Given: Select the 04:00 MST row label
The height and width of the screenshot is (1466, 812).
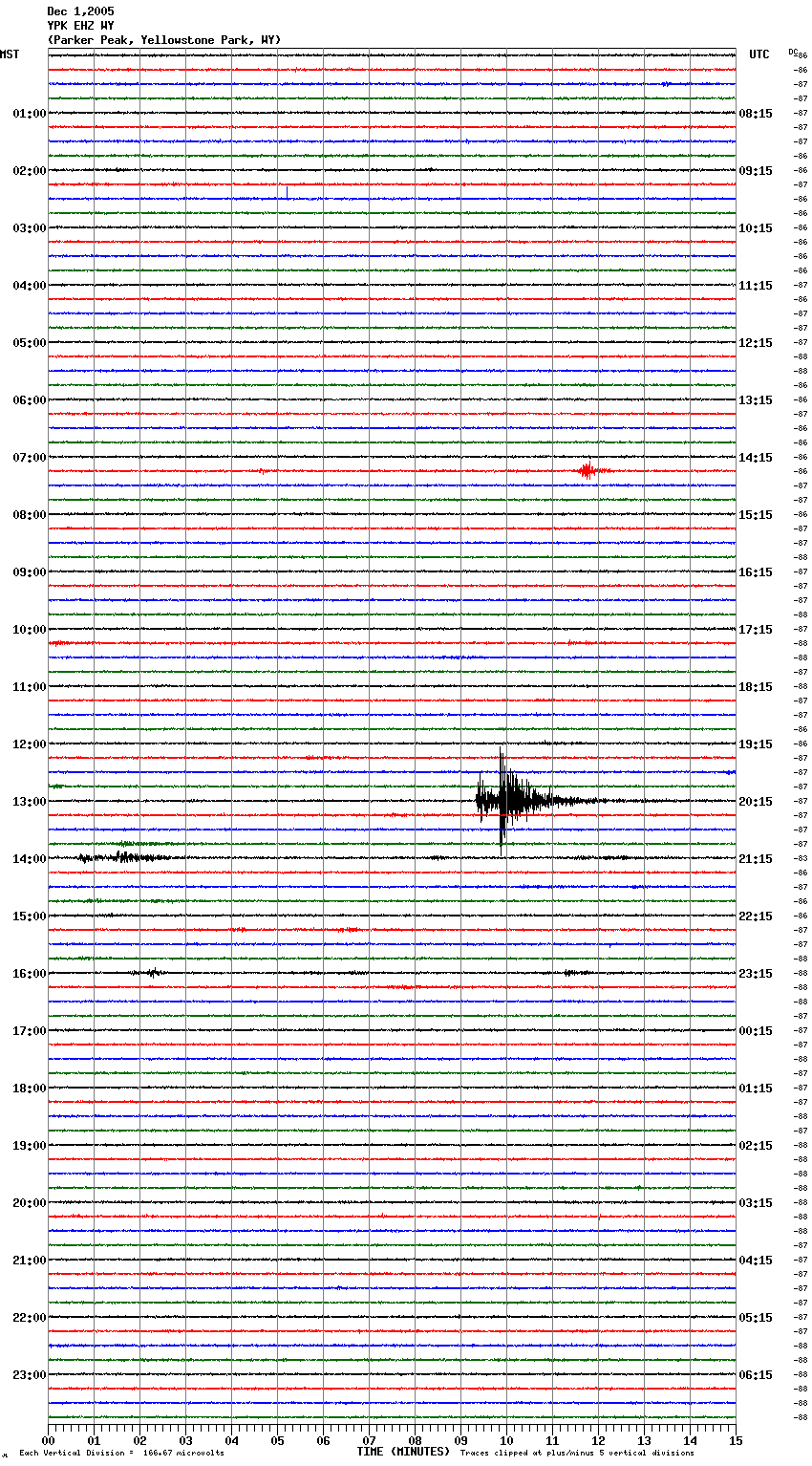Looking at the screenshot, I should (29, 286).
